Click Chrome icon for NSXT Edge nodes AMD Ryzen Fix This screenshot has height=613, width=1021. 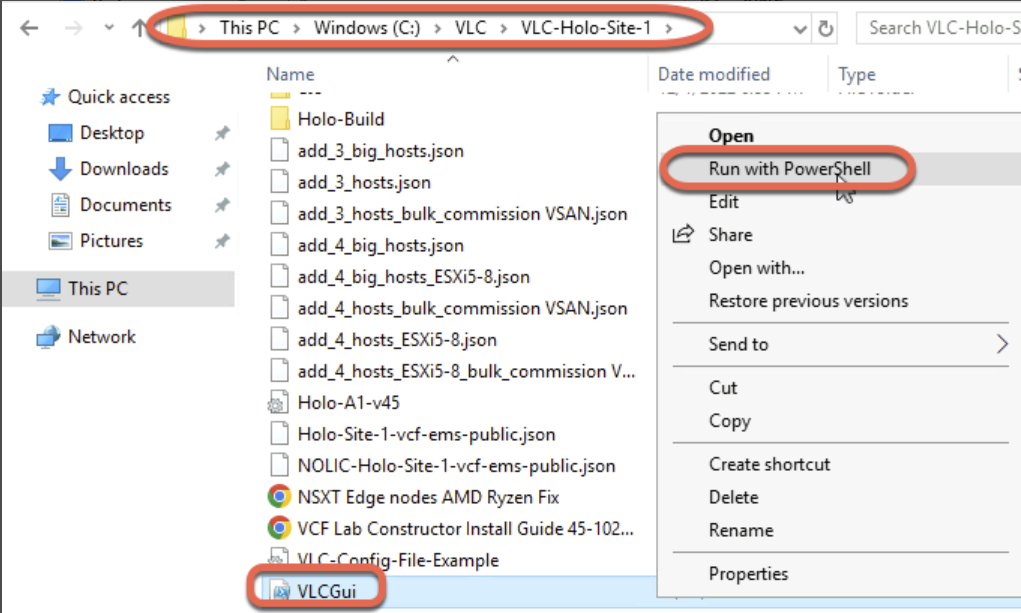click(279, 497)
